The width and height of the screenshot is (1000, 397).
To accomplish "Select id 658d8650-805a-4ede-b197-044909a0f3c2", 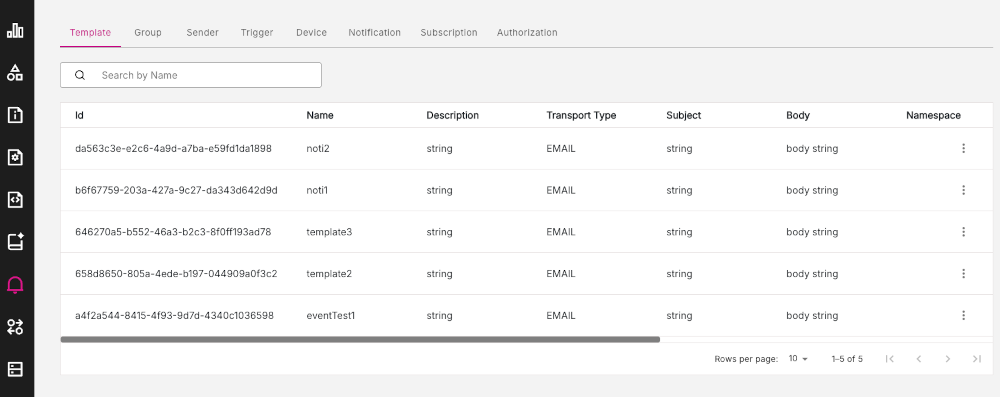I will tap(176, 274).
